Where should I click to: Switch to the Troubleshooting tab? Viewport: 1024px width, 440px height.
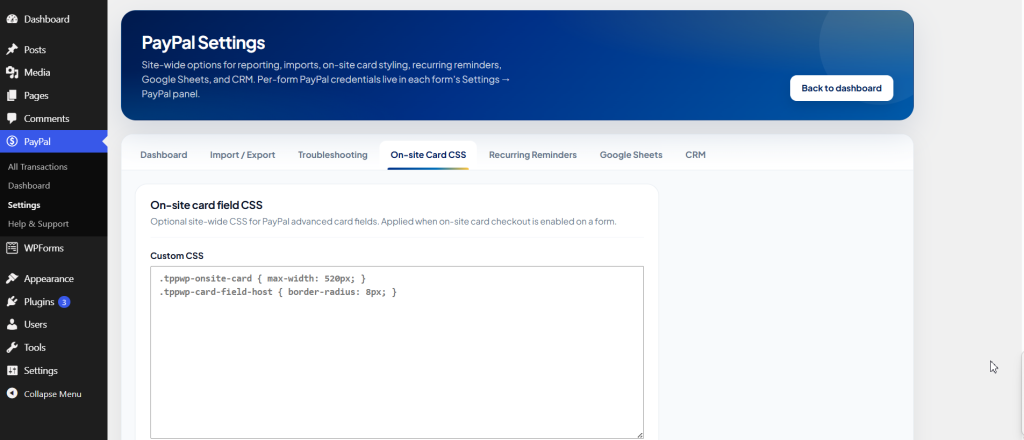[332, 155]
